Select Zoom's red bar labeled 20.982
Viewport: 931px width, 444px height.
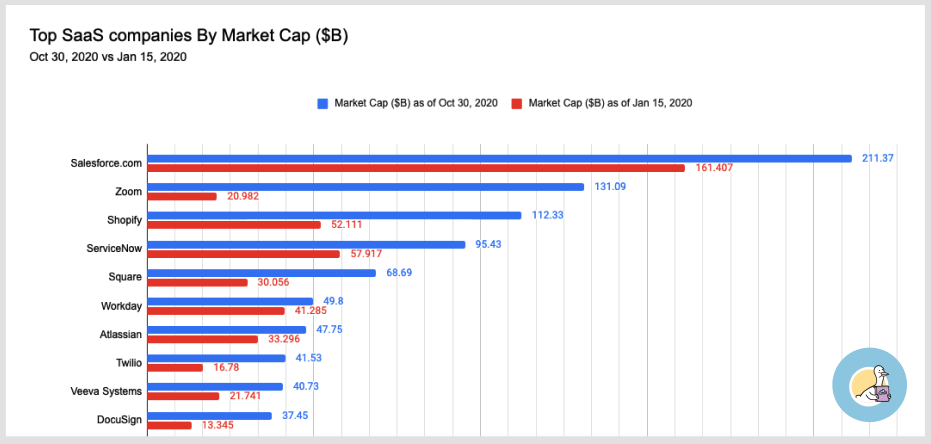[x=182, y=196]
